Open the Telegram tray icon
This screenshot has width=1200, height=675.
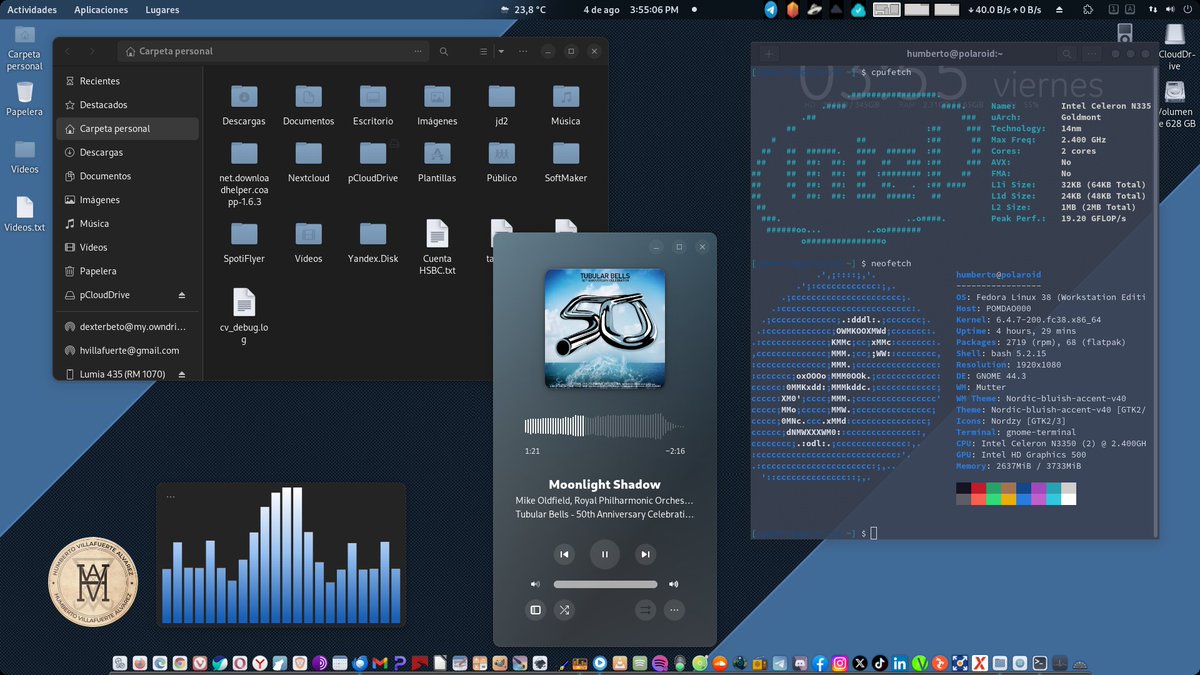point(770,10)
